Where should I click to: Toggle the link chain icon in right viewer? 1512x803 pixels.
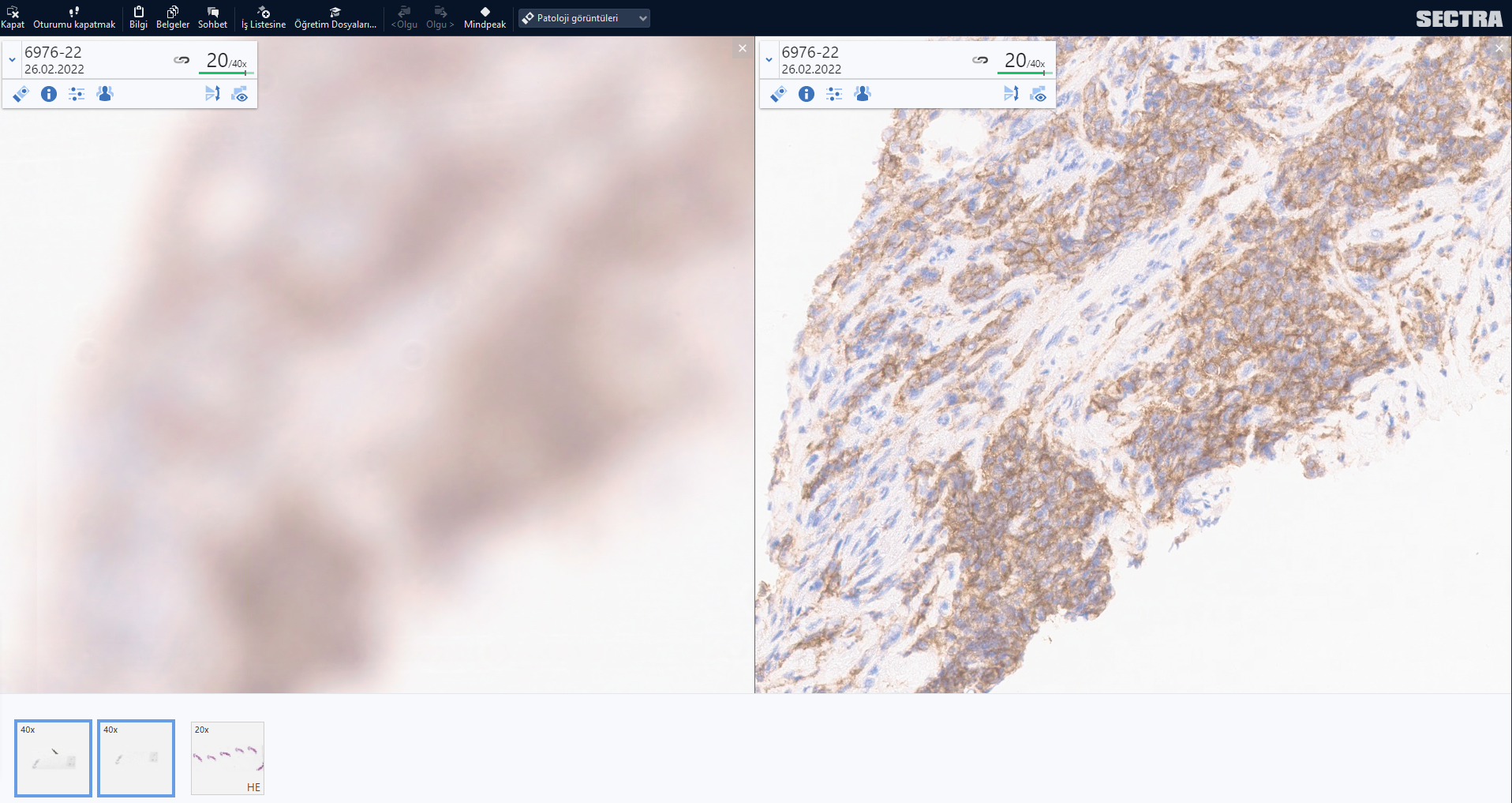pyautogui.click(x=980, y=60)
